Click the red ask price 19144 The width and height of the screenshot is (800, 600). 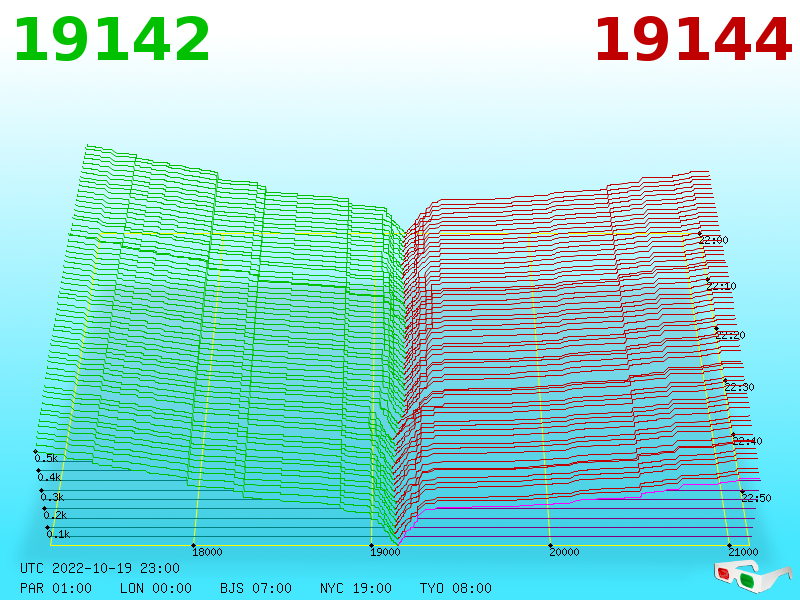[693, 40]
